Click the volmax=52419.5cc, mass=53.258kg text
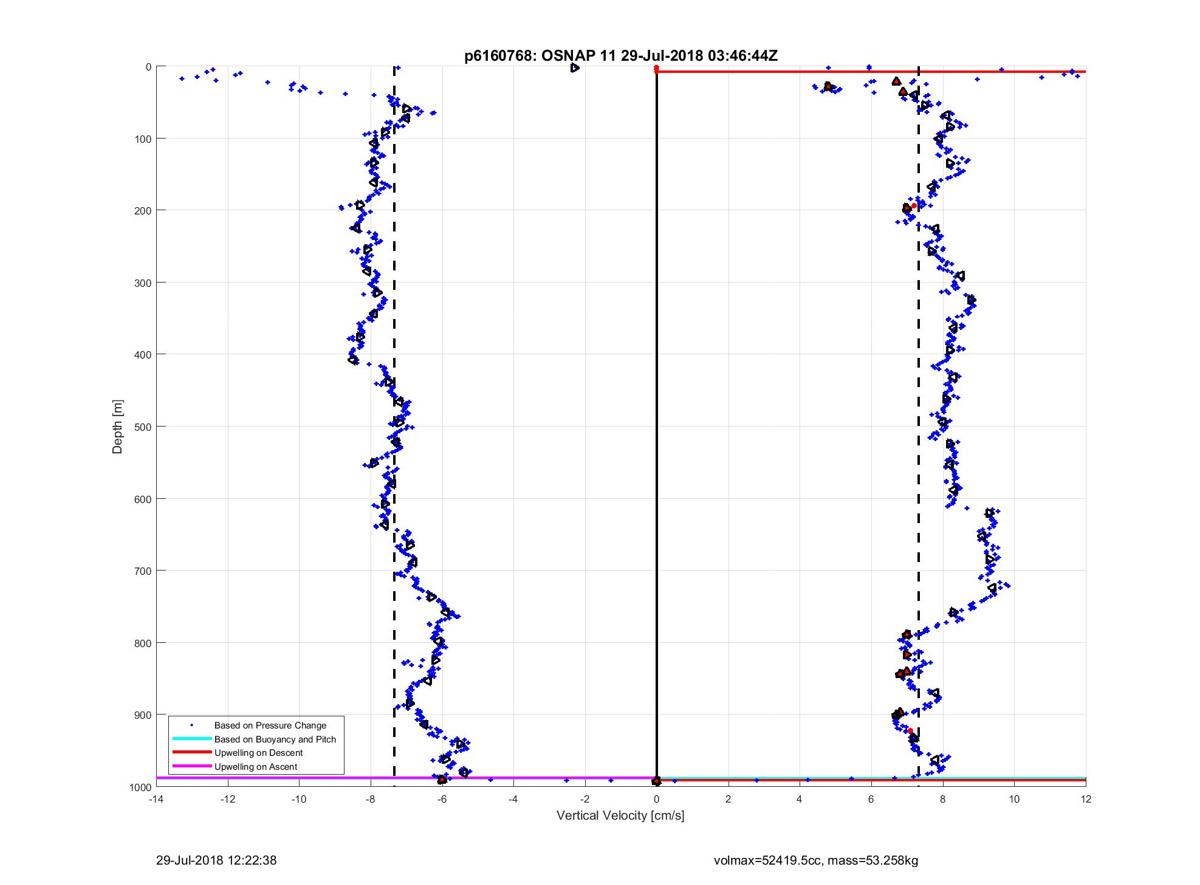This screenshot has width=1200, height=885. (815, 860)
